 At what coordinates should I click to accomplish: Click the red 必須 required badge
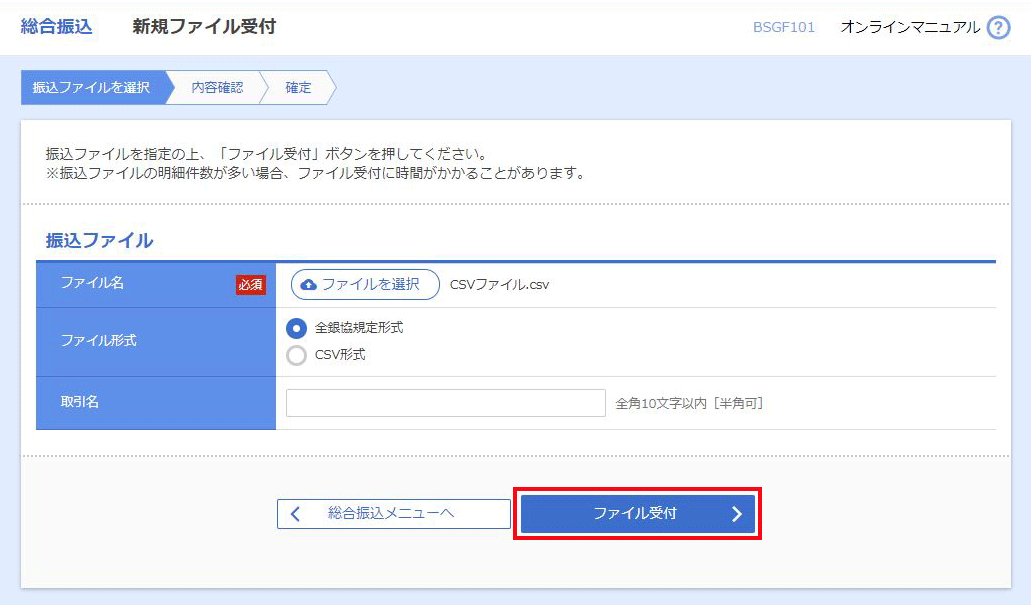[251, 285]
